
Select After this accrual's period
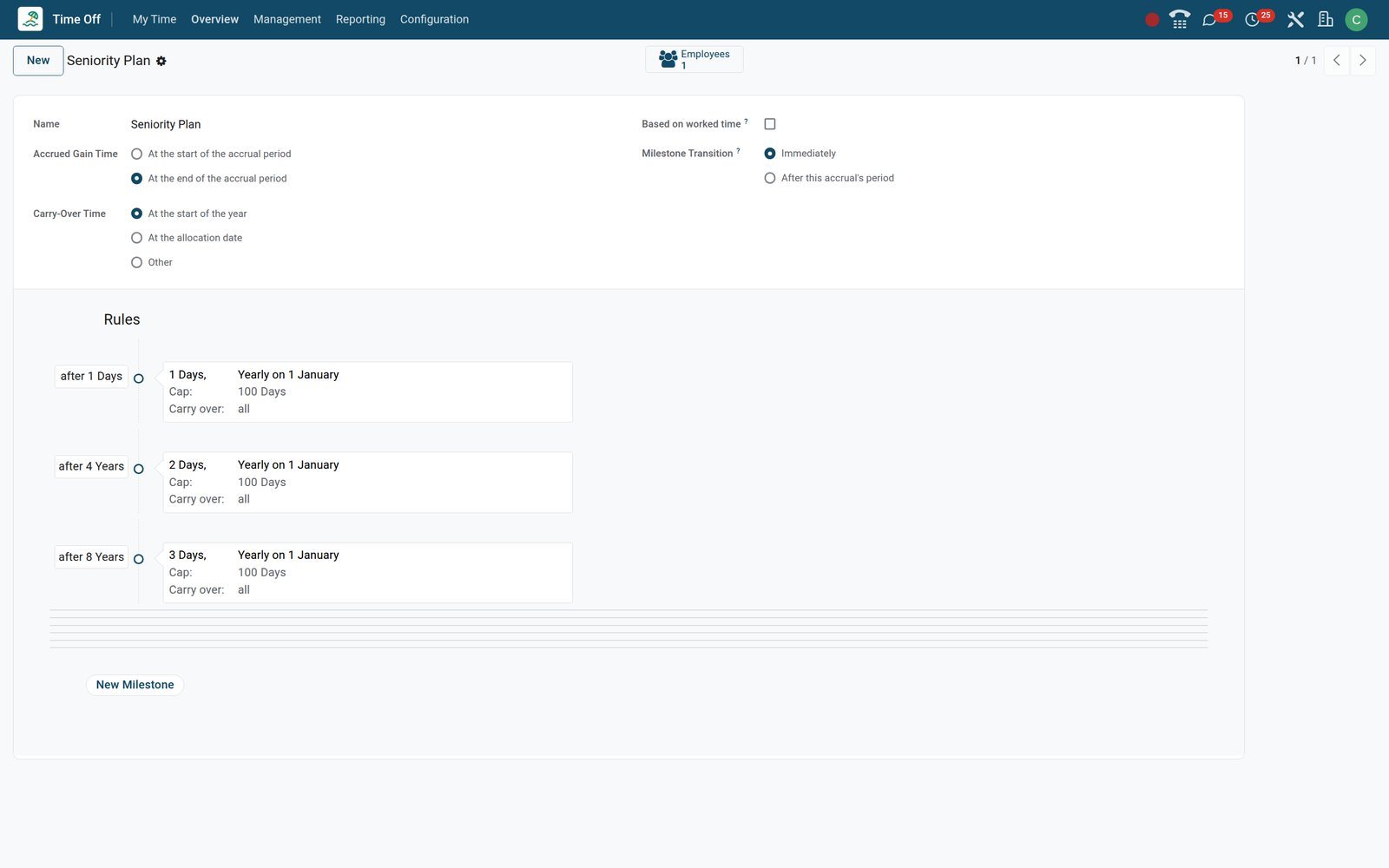pos(770,178)
